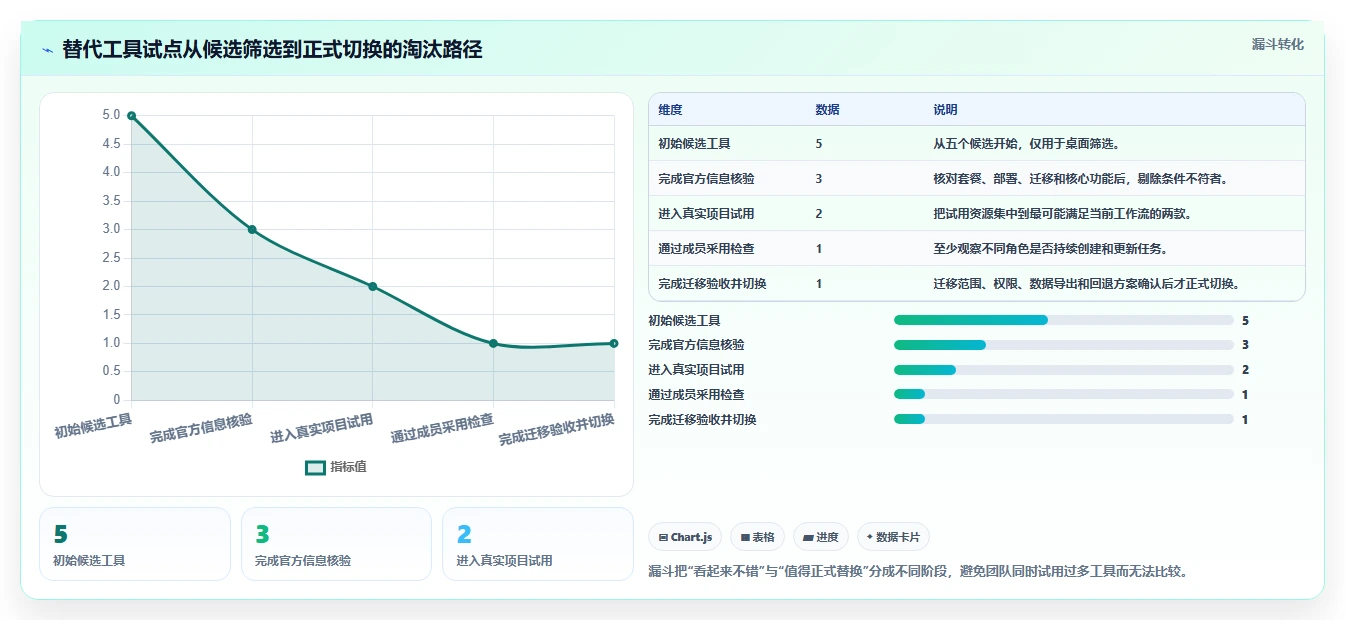Screen dimensions: 1345x620
Task: Click the icon in the Chart.js chip
Action: [x=663, y=538]
